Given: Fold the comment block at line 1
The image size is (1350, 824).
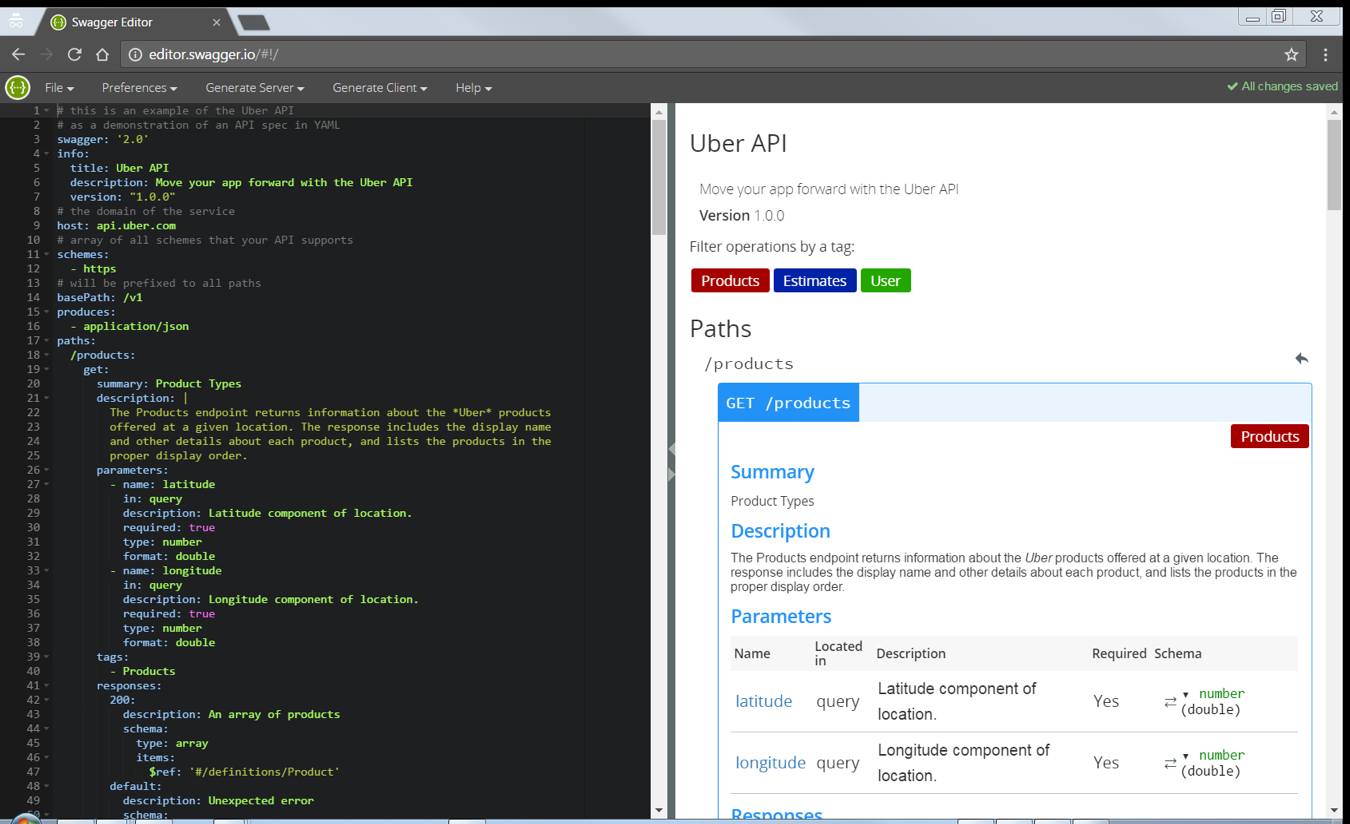Looking at the screenshot, I should pos(46,111).
